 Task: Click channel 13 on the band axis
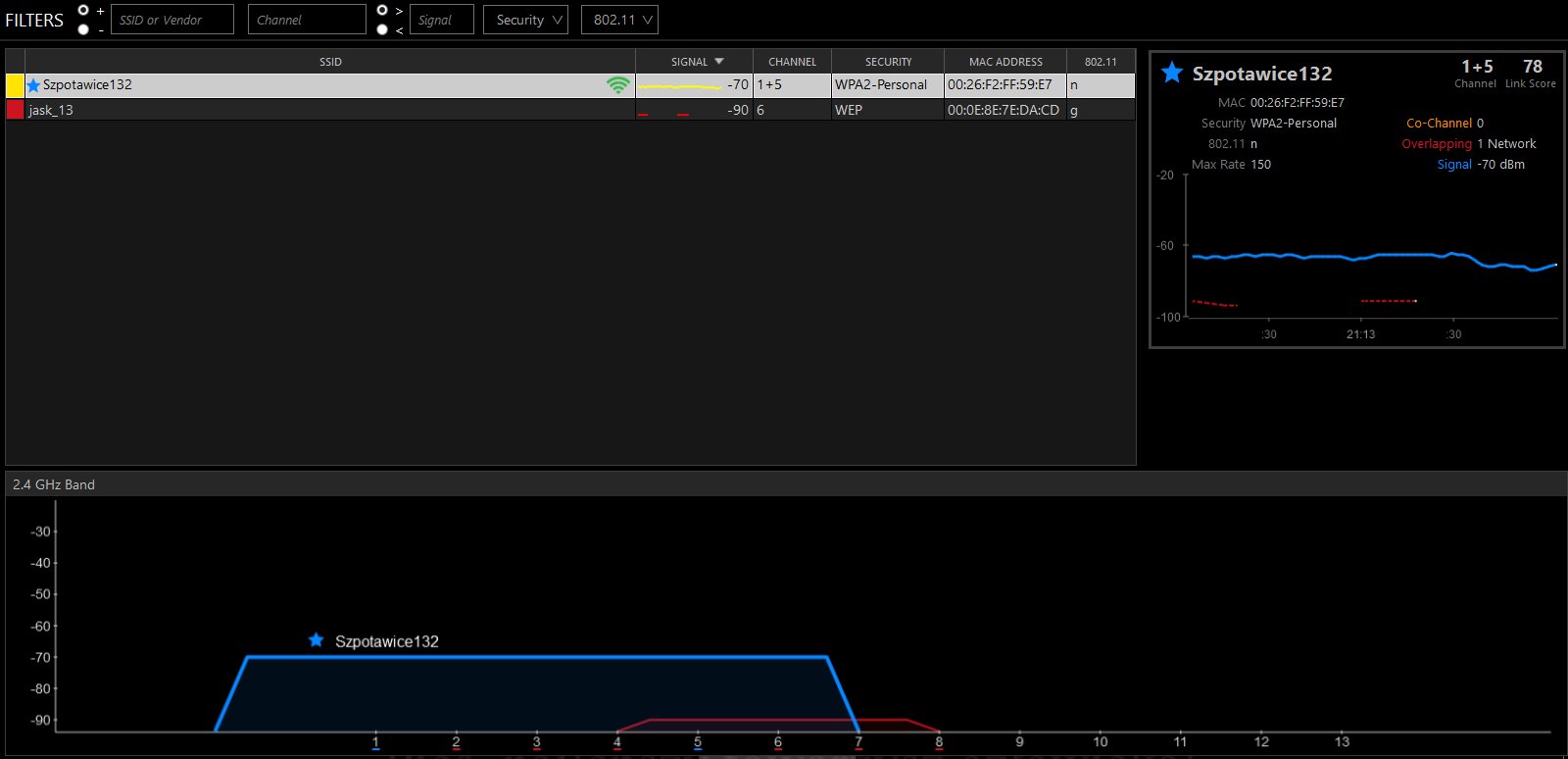coord(1342,742)
